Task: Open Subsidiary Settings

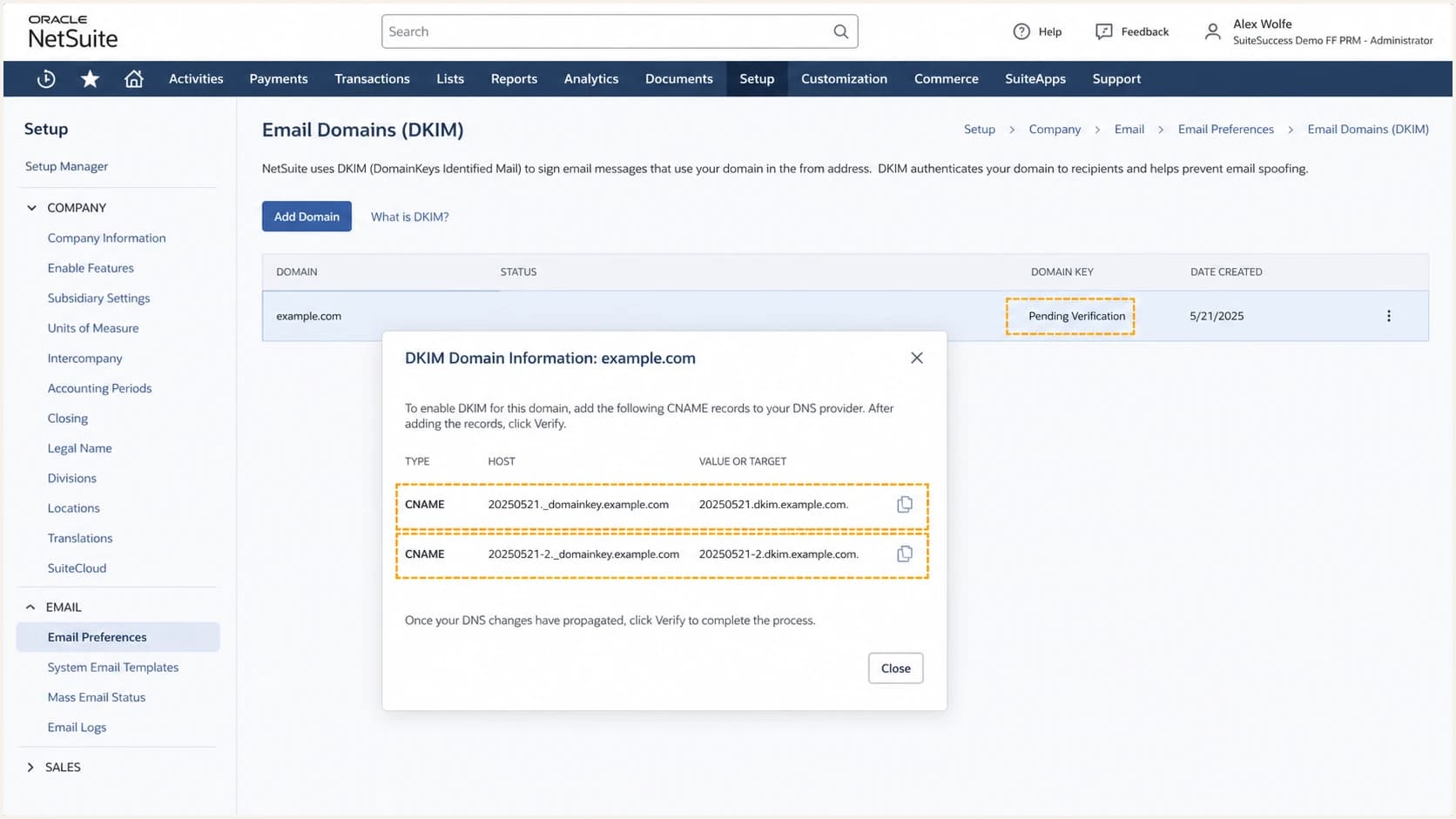Action: point(98,298)
